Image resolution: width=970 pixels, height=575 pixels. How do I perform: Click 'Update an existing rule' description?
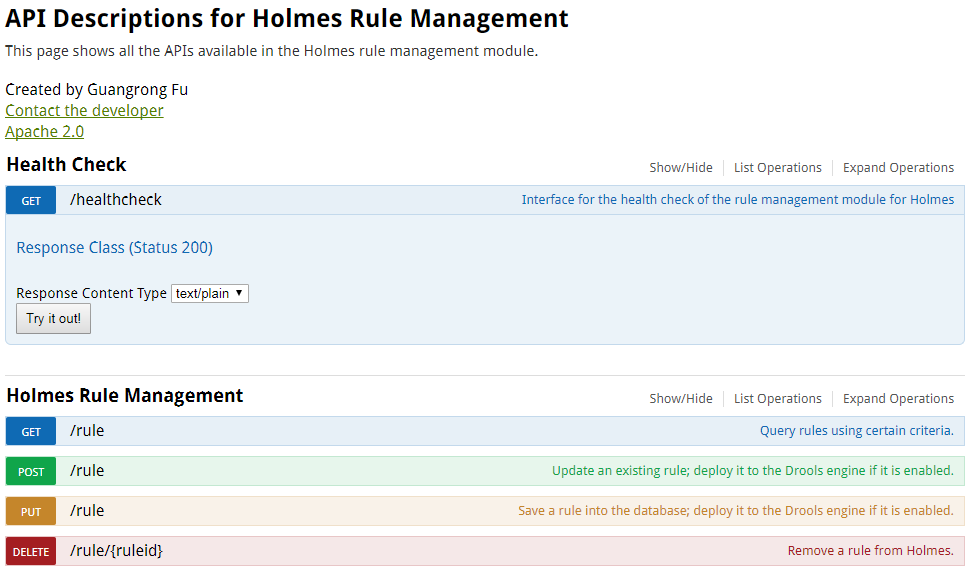tap(753, 471)
